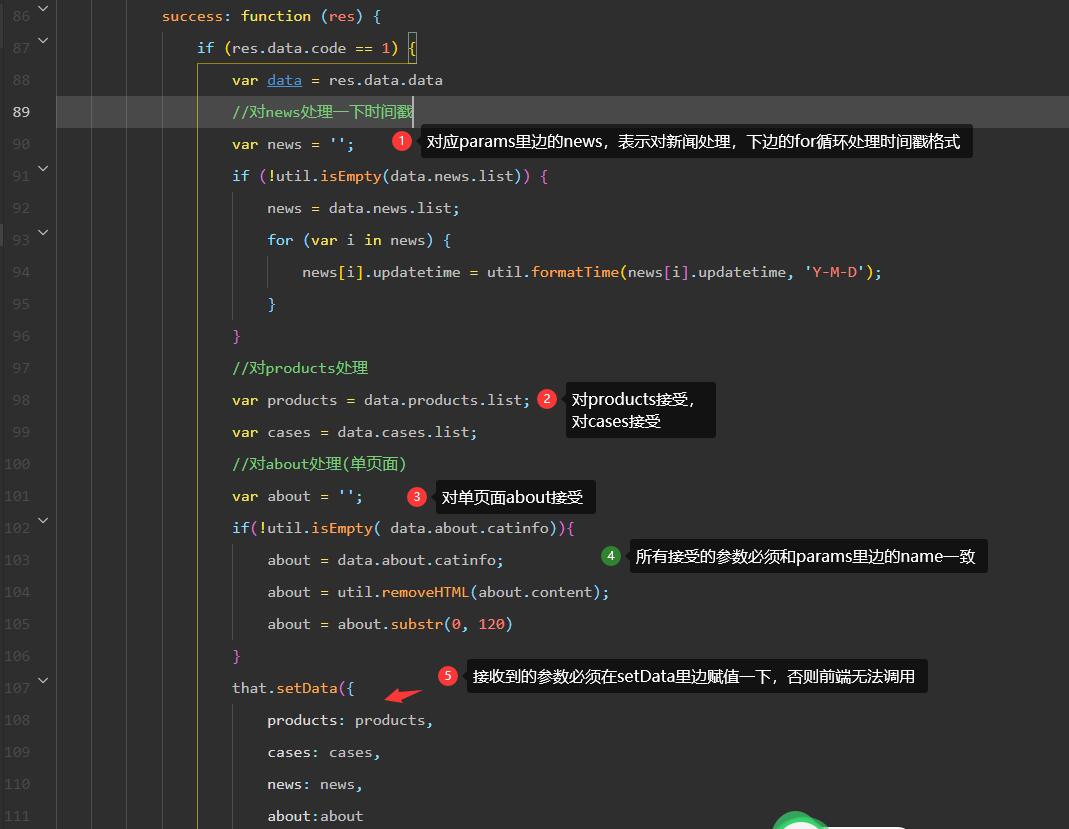Click the underlined 'data' variable on line 88
The image size is (1069, 829).
pos(284,80)
